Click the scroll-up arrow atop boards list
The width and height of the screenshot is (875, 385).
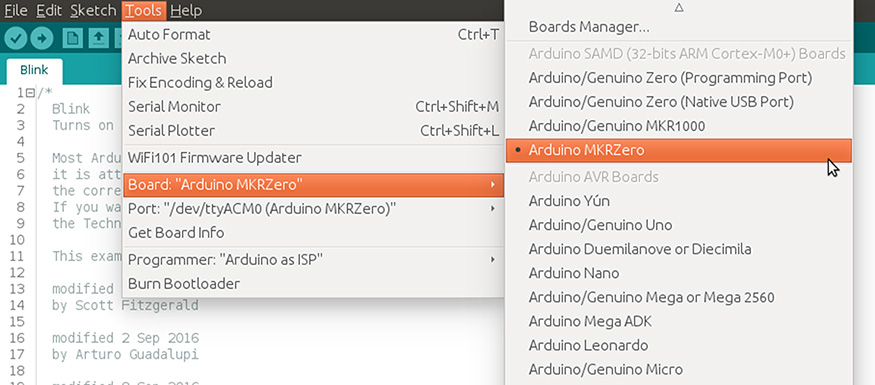point(679,8)
